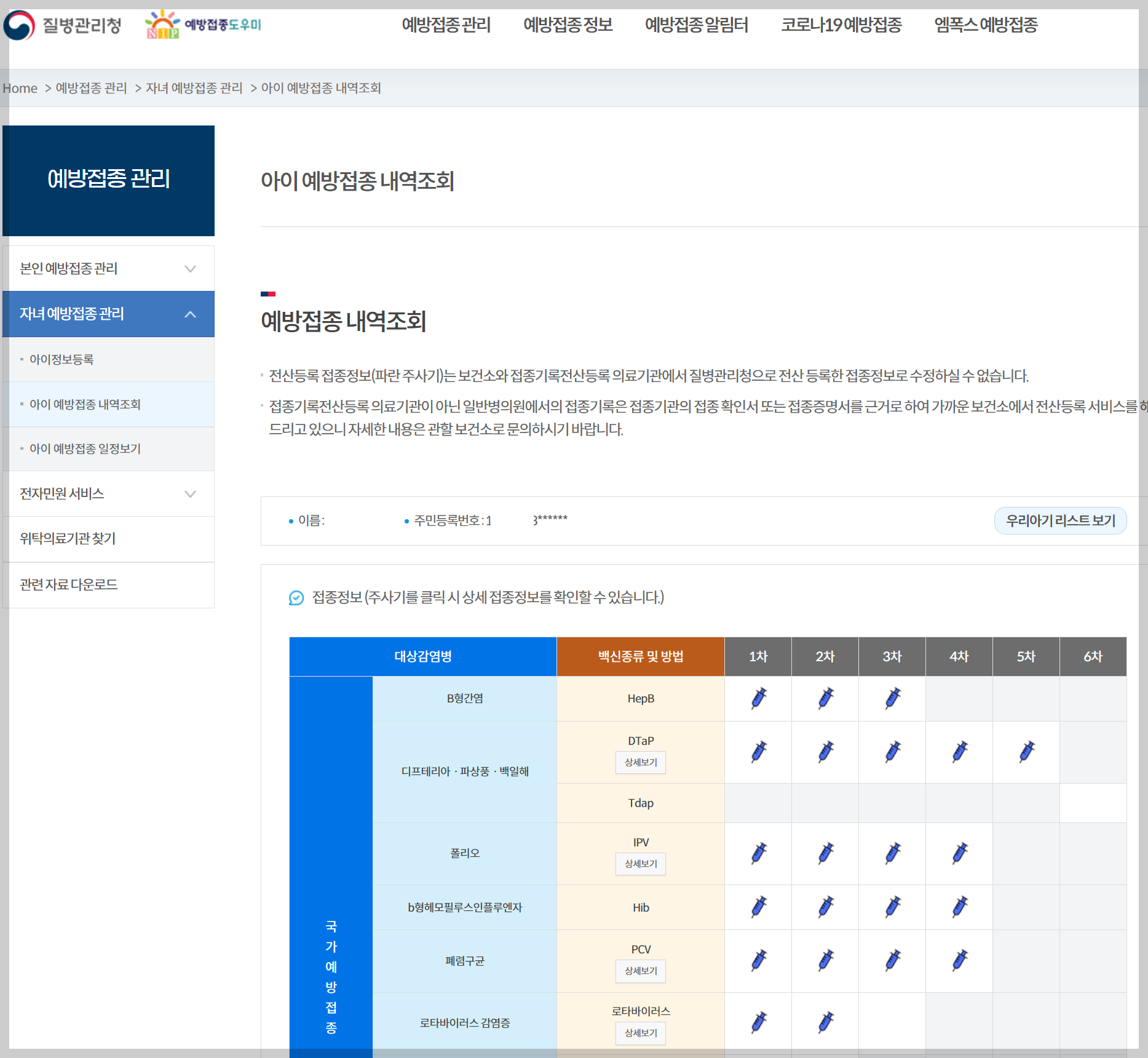Expand 본인 예방접종 관리 chevron

pos(191,269)
